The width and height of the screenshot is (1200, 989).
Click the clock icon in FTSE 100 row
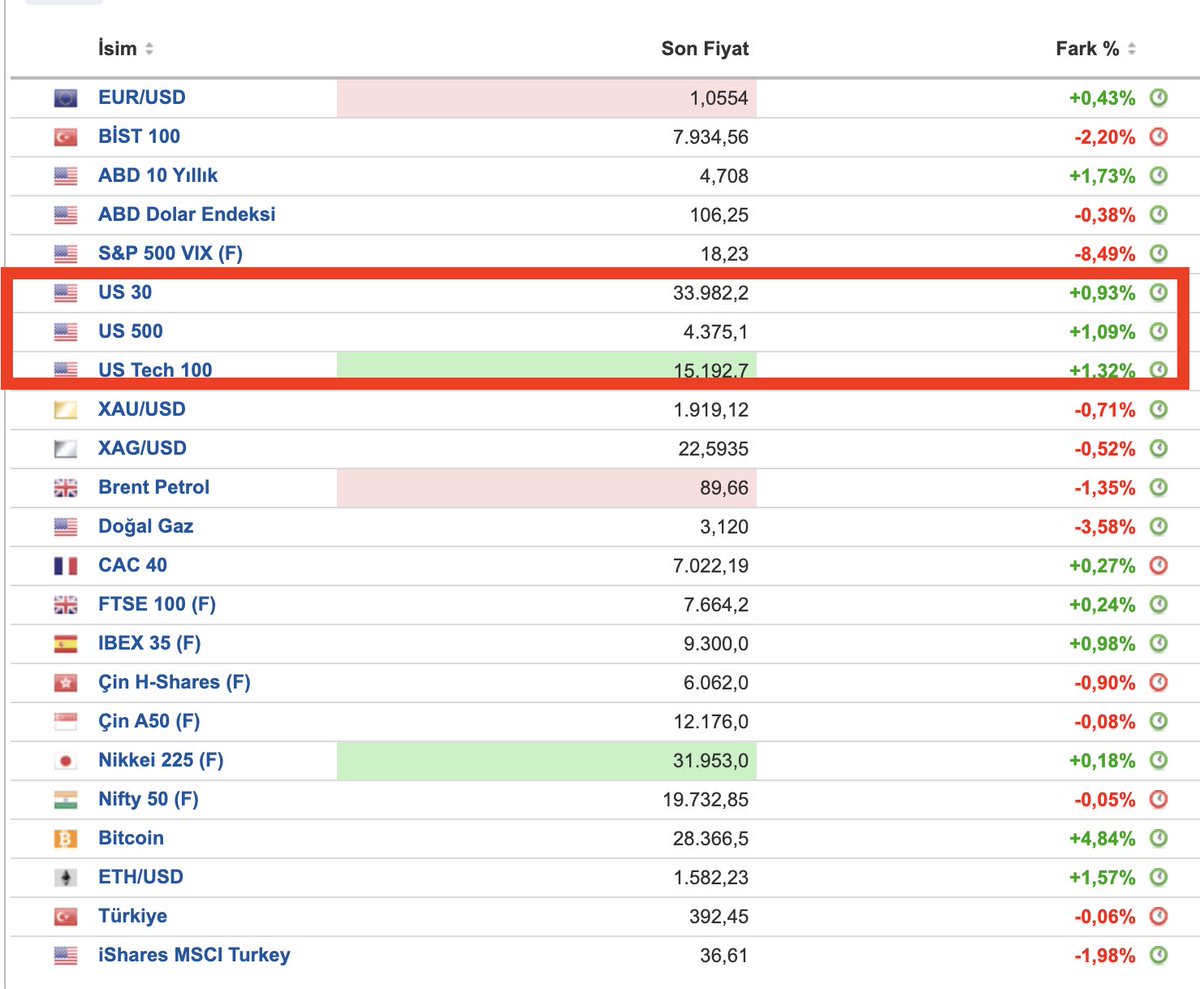(x=1159, y=605)
